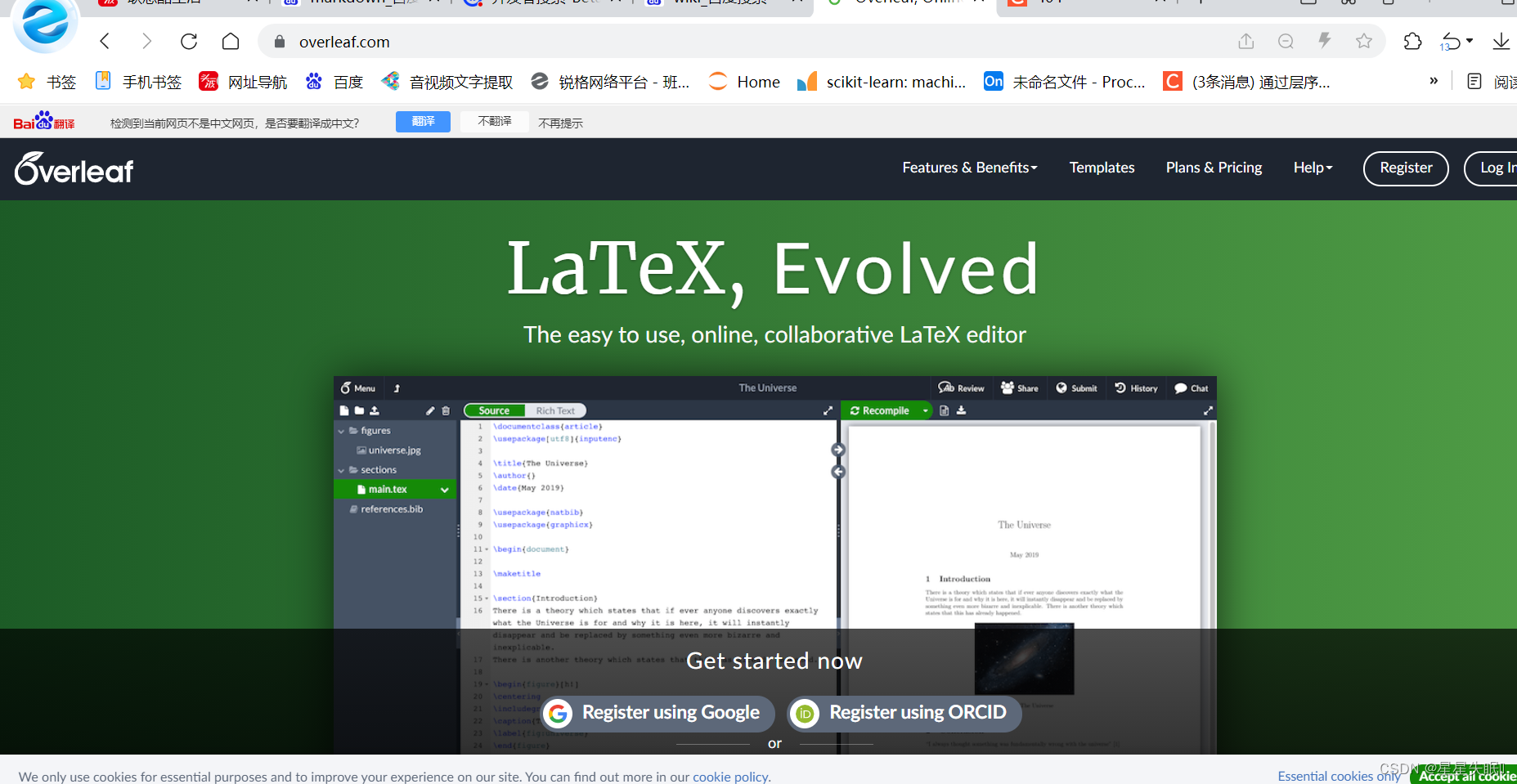
Task: Click the Recompile button in preview
Action: click(x=880, y=410)
